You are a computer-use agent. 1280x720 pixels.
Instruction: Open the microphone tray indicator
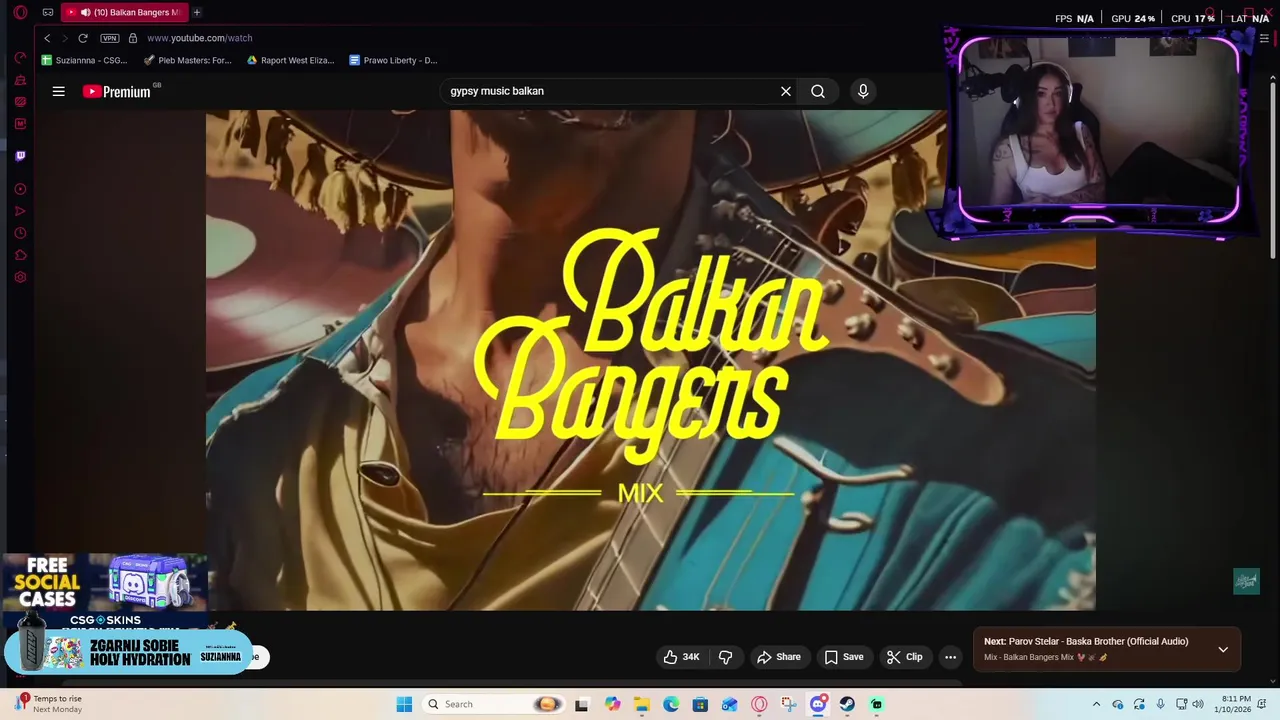click(x=1160, y=704)
